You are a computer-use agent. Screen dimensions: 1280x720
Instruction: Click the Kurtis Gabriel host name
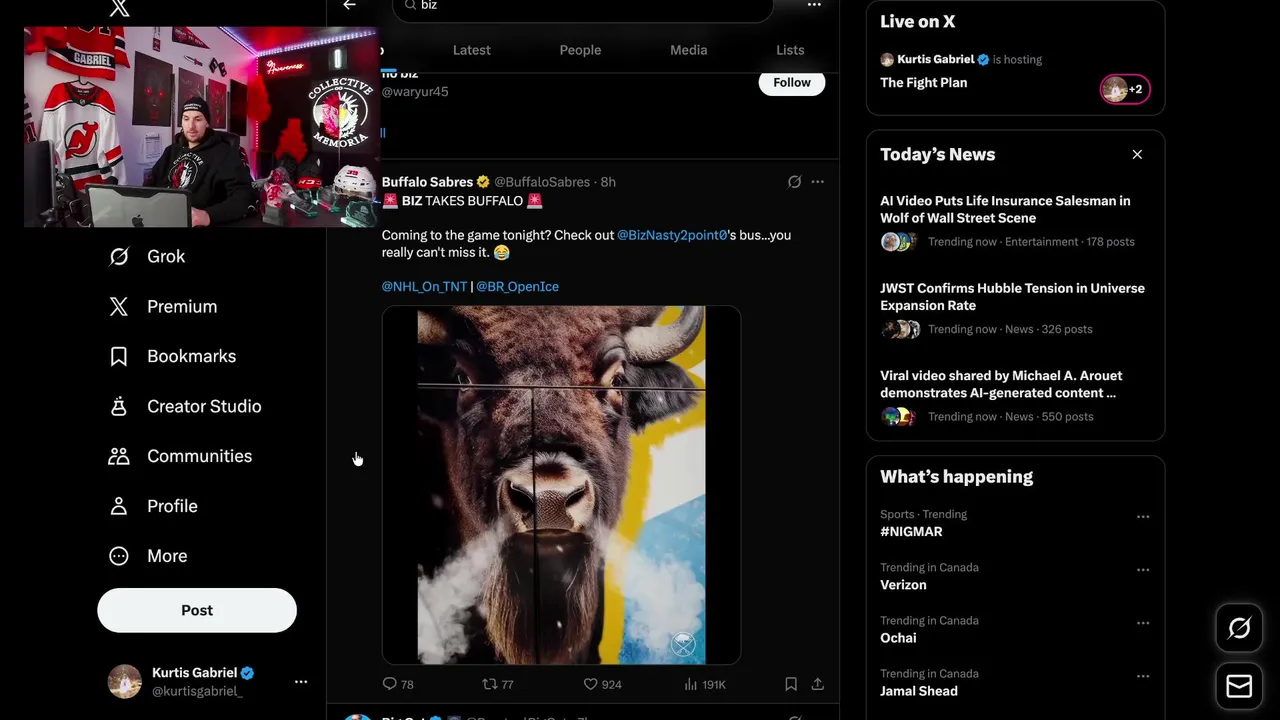935,59
